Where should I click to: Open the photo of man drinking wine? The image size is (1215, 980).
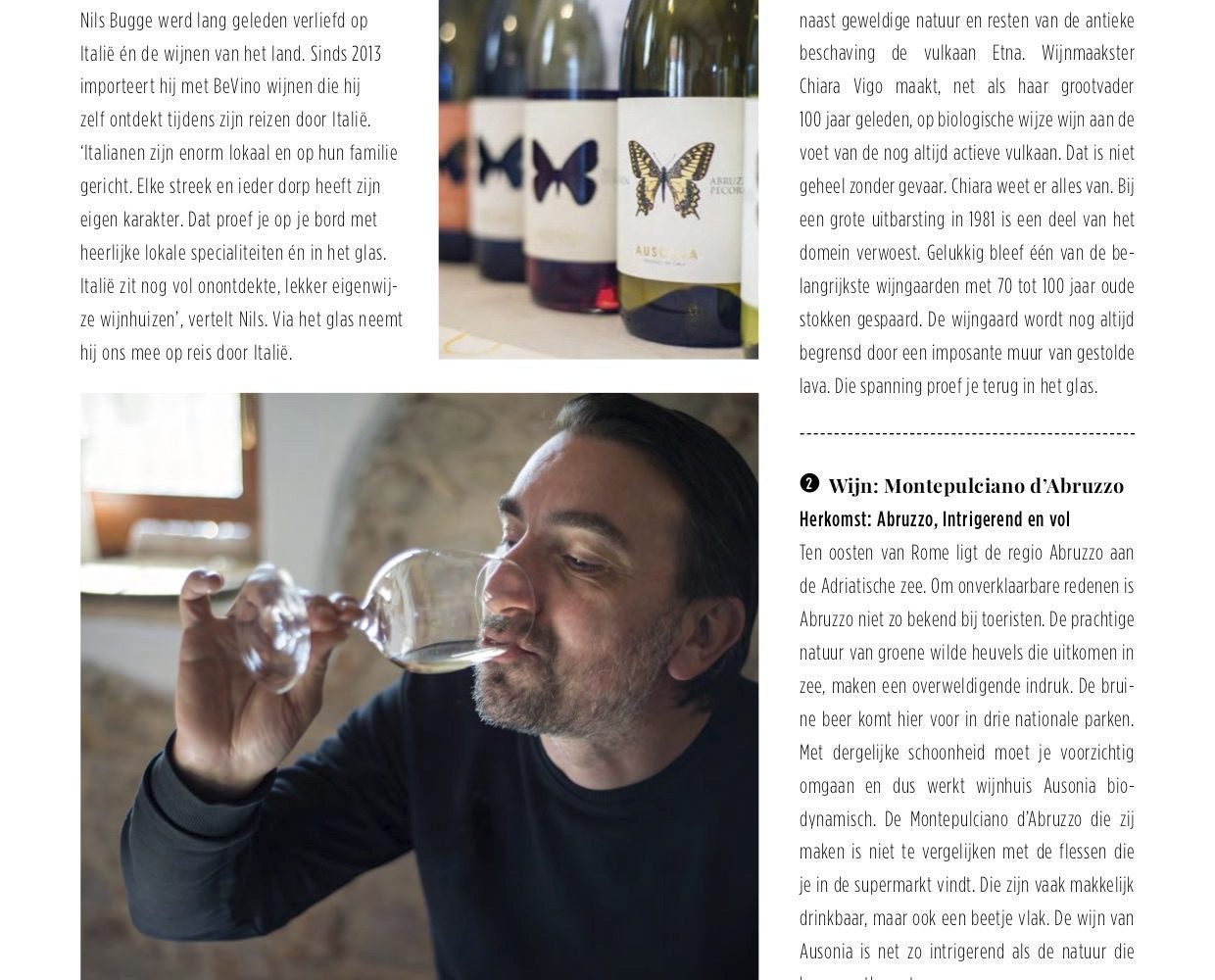coord(419,686)
